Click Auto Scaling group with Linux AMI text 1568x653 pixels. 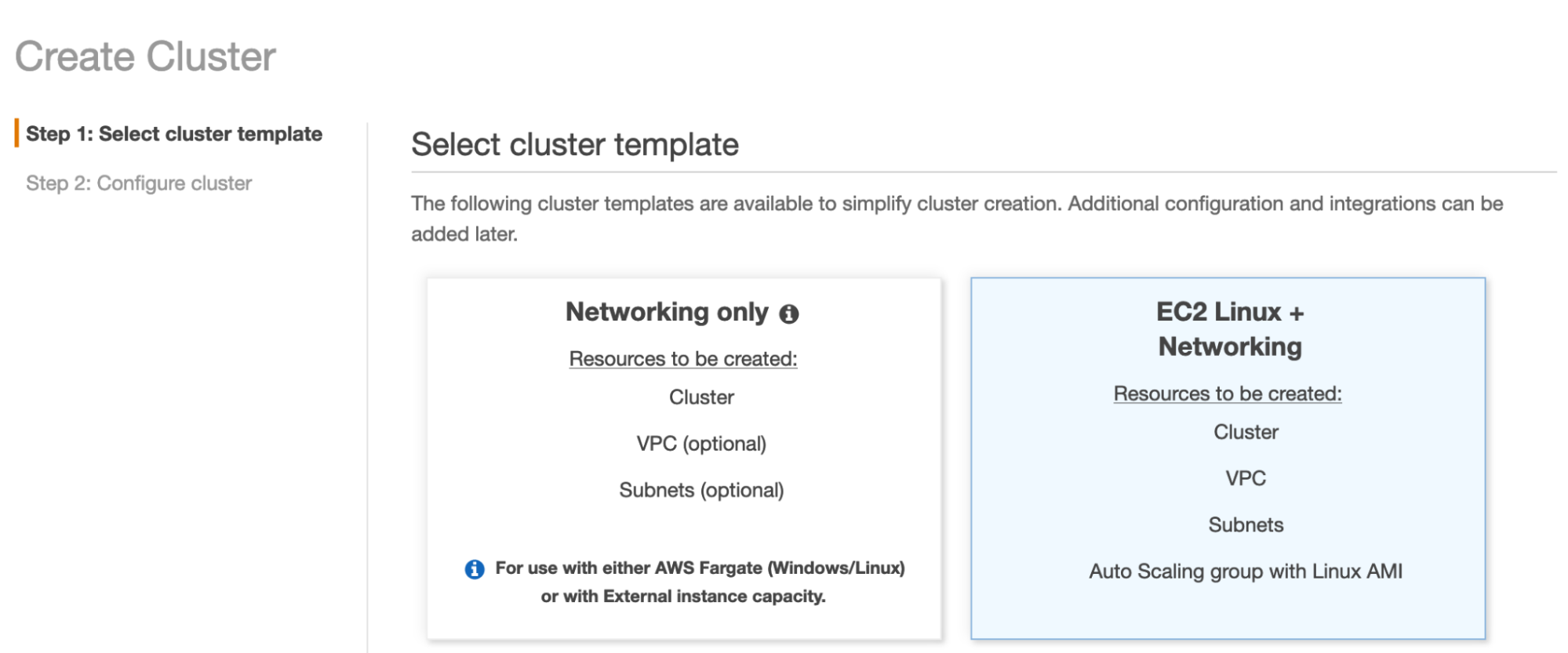(x=1245, y=571)
